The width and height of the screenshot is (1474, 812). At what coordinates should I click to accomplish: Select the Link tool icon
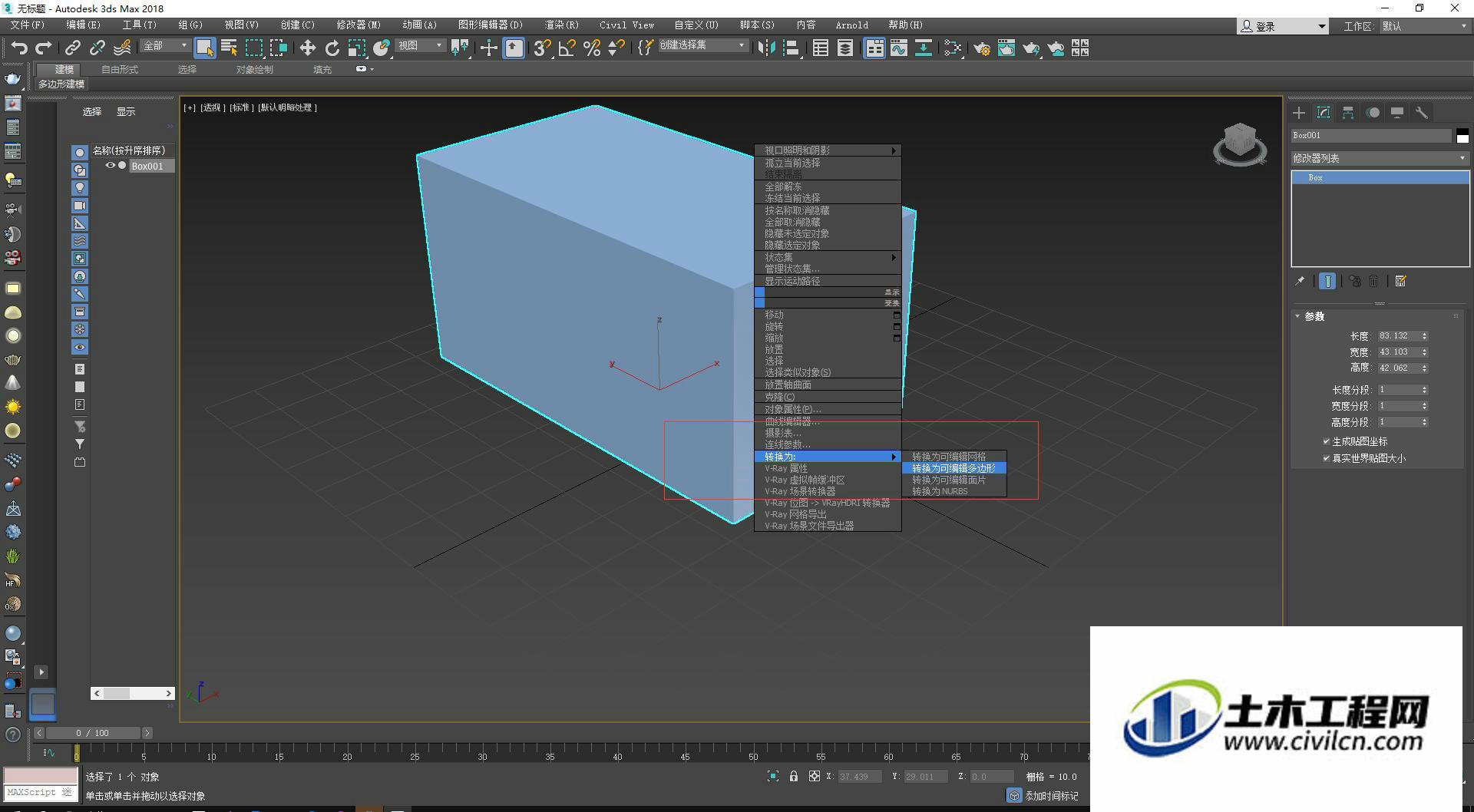click(72, 48)
